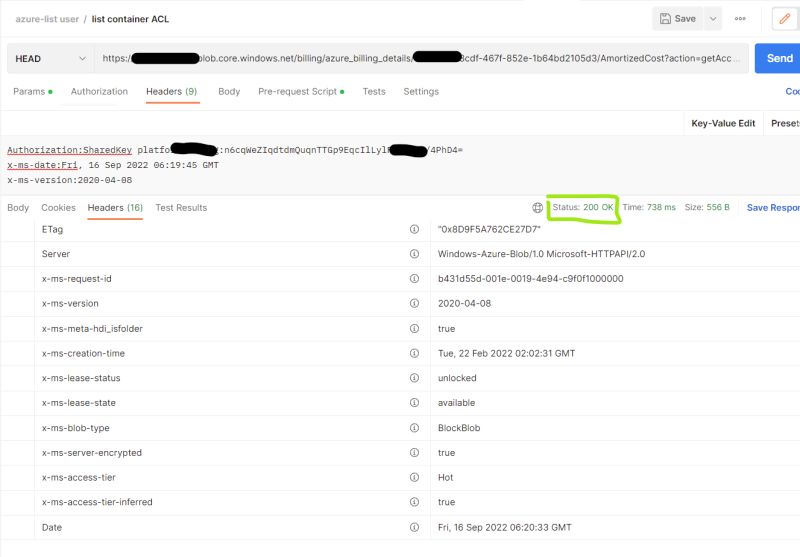Screen dimensions: 800x557
Task: Click the info icon for x-ms-blob-type
Action: [x=414, y=427]
